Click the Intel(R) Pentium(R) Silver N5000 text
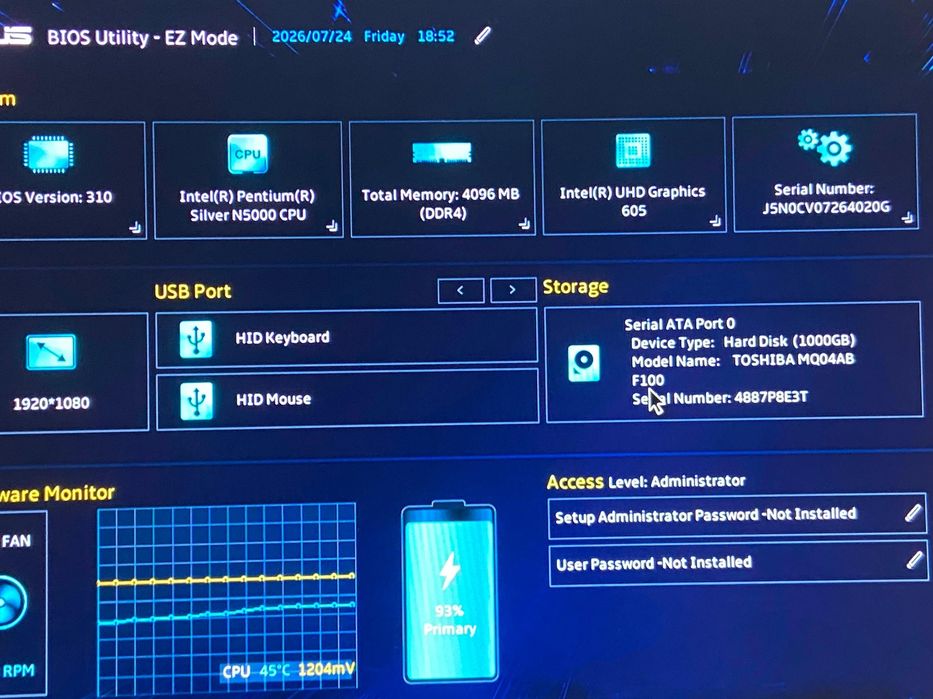This screenshot has height=699, width=933. point(248,205)
